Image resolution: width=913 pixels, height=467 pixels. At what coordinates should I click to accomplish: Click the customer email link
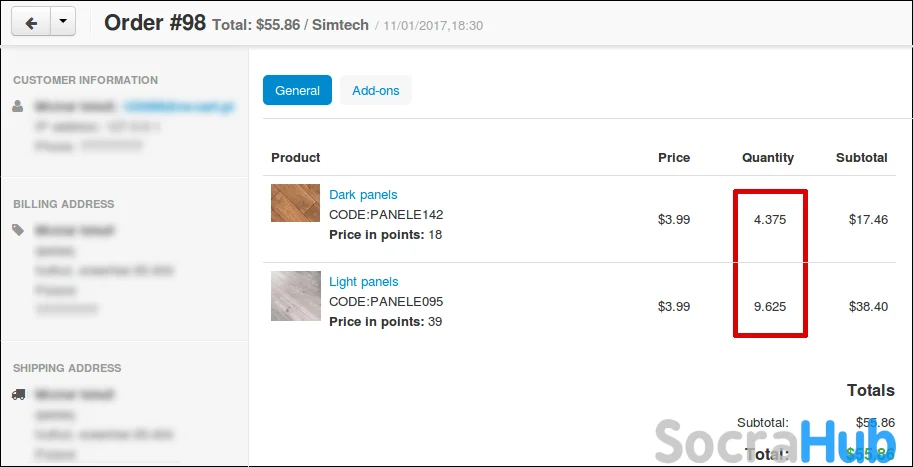178,106
